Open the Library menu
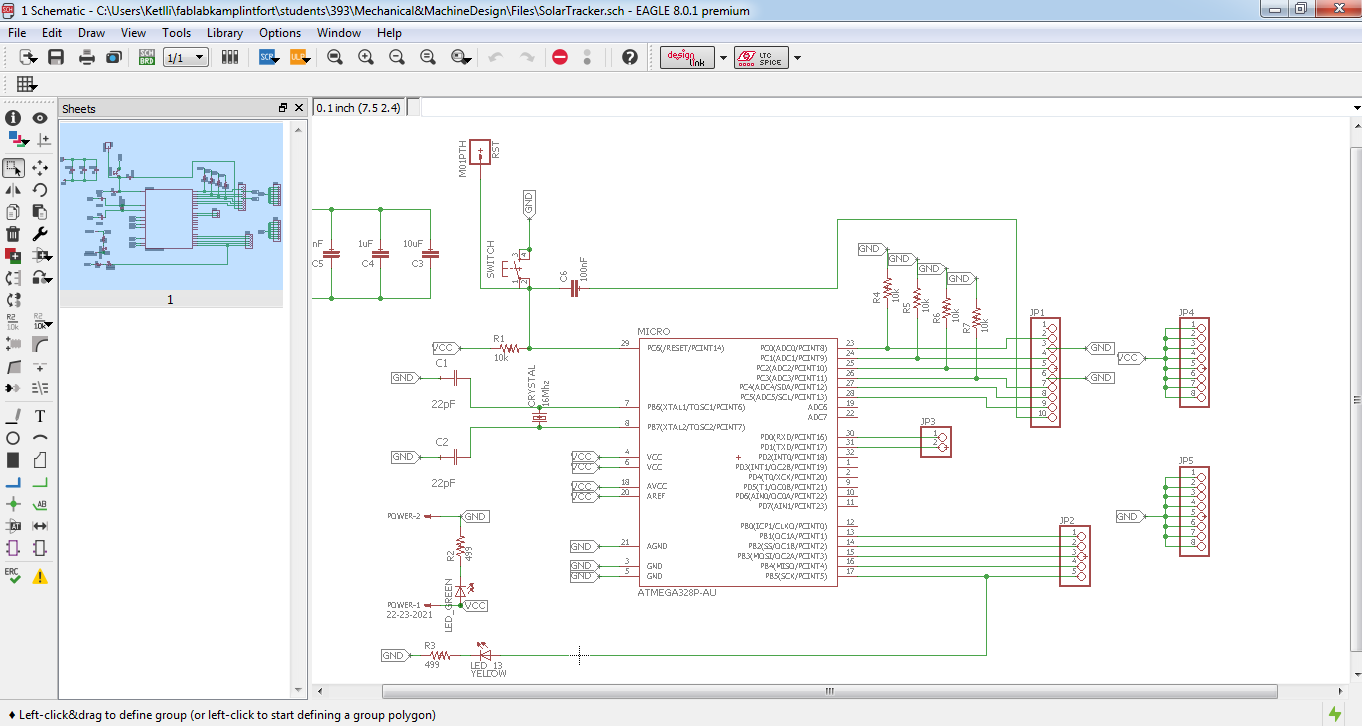1362x726 pixels. click(225, 33)
